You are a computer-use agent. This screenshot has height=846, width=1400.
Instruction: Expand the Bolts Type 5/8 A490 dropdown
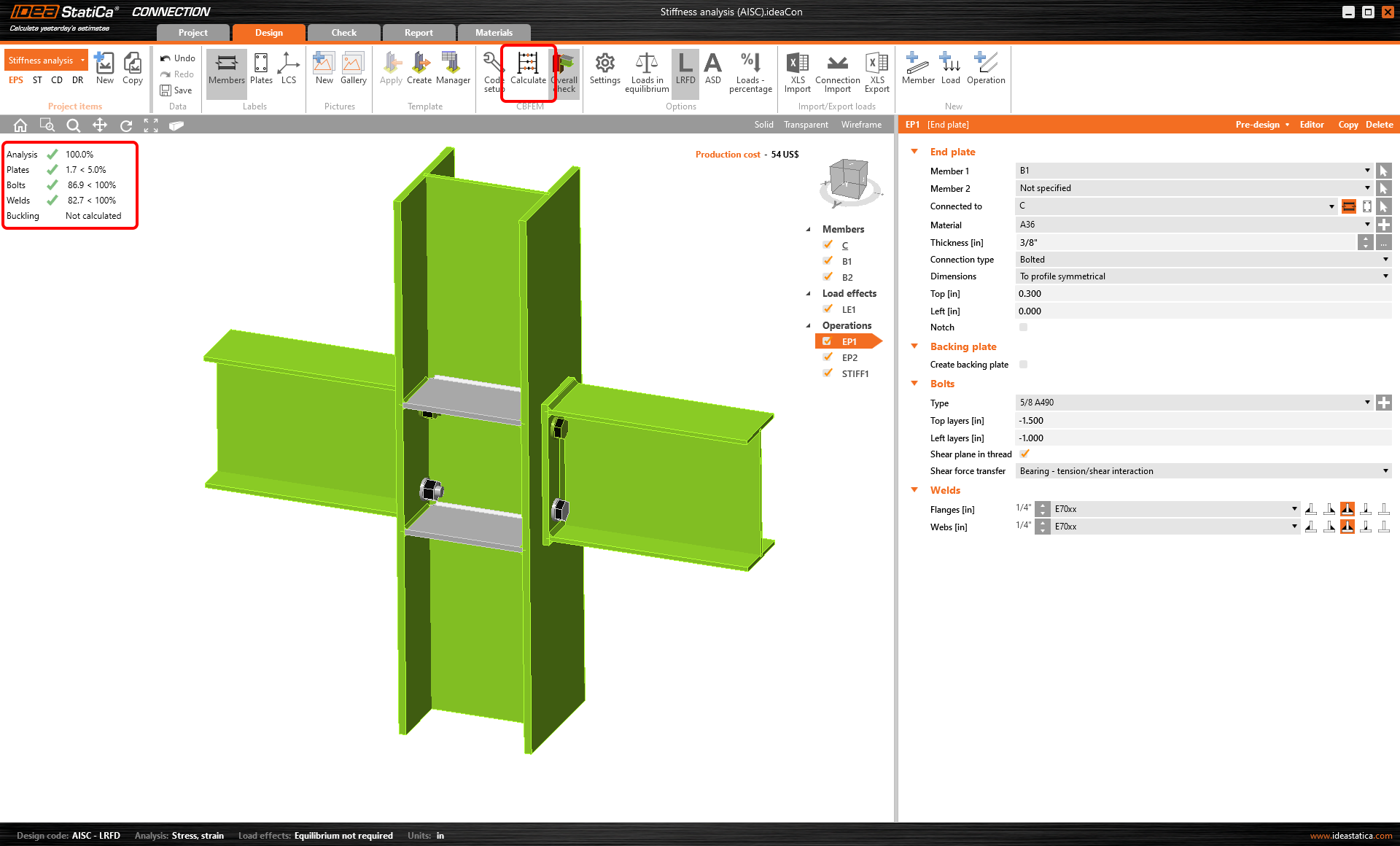click(1194, 403)
